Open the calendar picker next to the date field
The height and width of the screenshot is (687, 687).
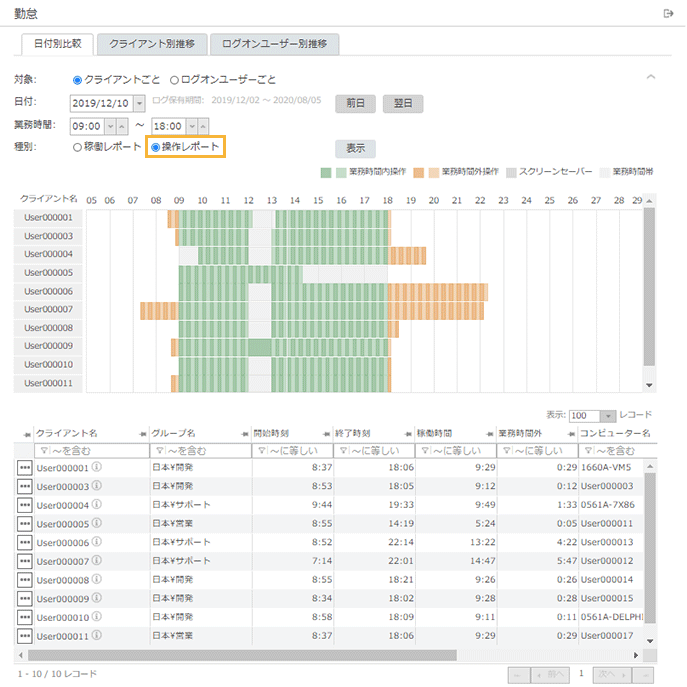(x=139, y=103)
